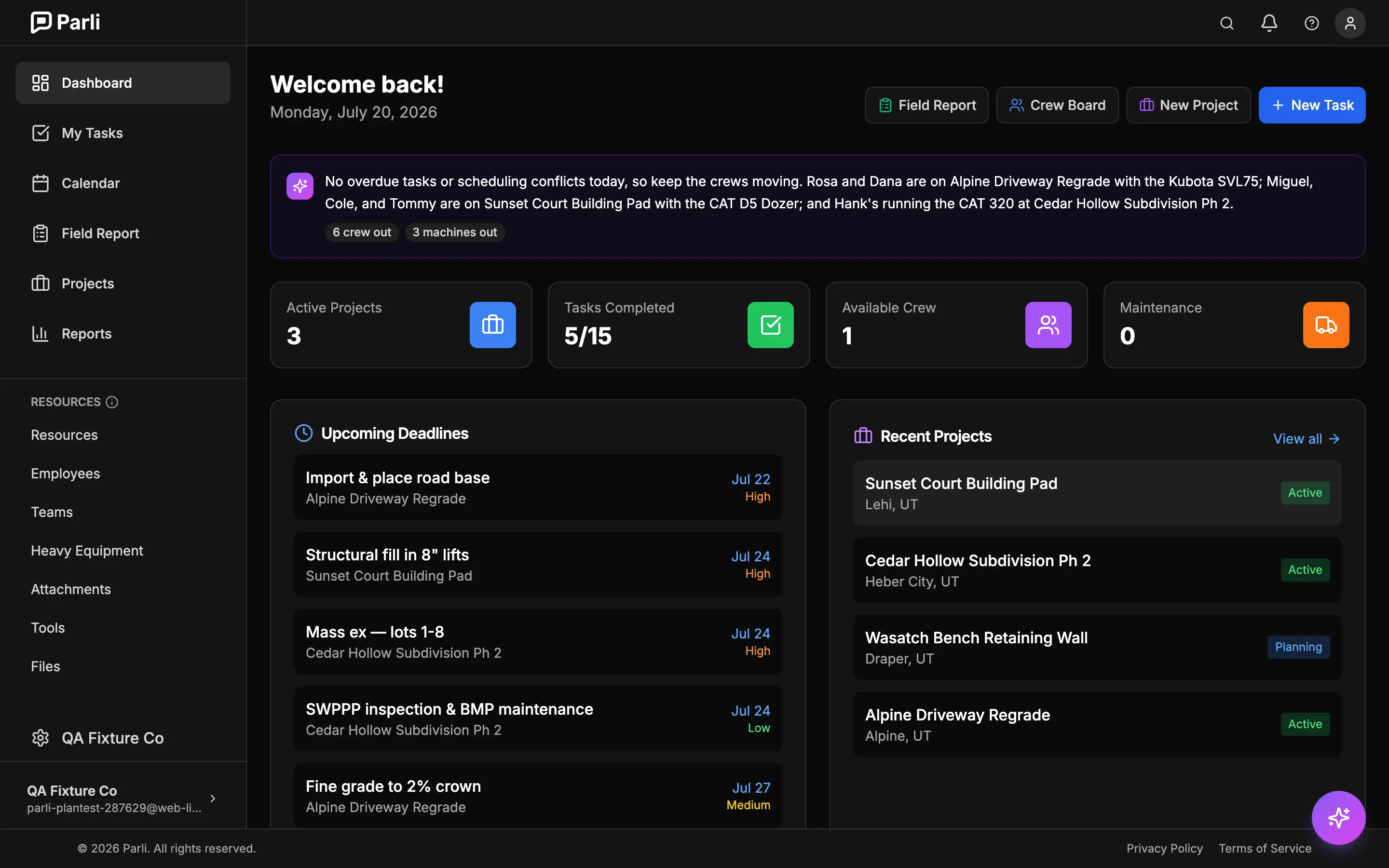Open the Active Projects stat card
This screenshot has width=1389, height=868.
(401, 325)
